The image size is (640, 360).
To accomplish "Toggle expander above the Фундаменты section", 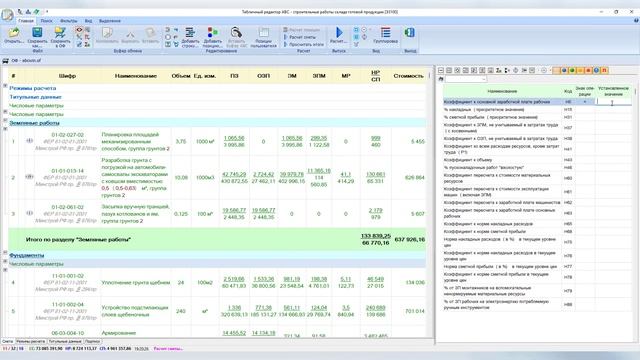I will (x=5, y=253).
